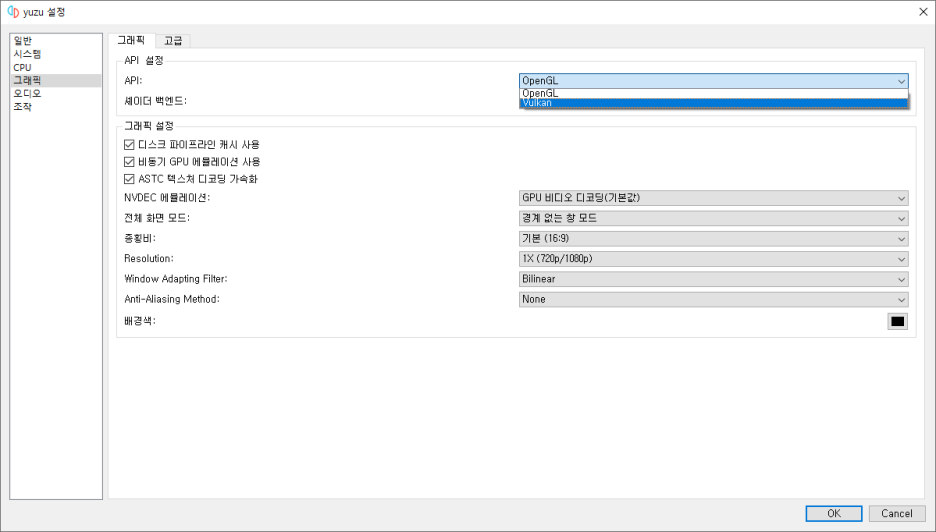Switch to the 고급 tab
This screenshot has width=936, height=532.
(x=173, y=41)
